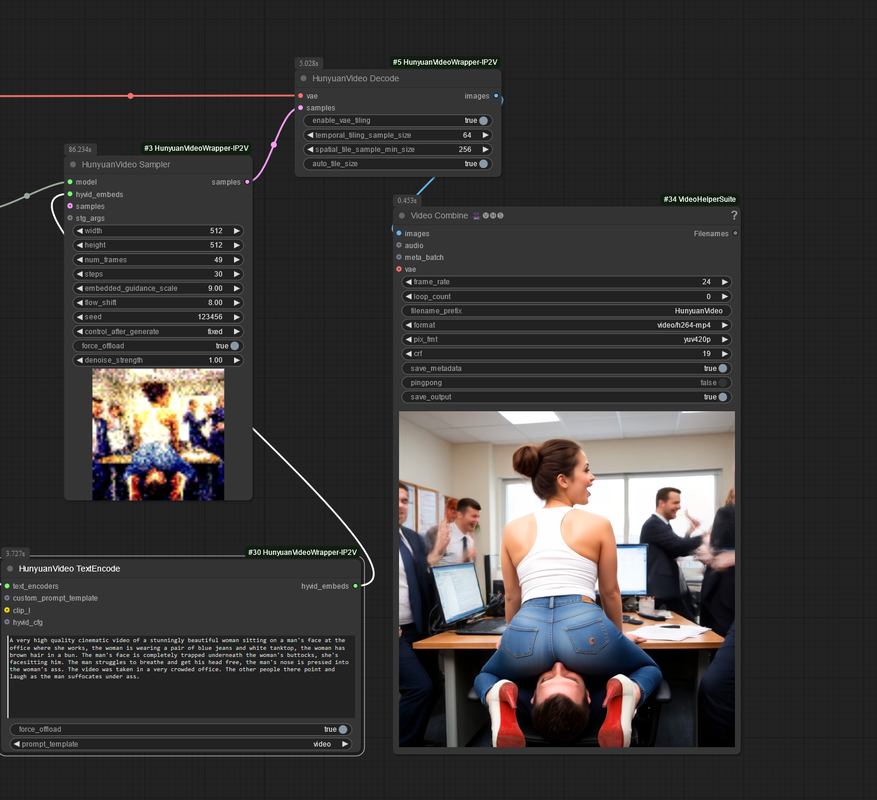
Task: Click the Video Helper Suite icons beside Video Combine title
Action: 488,215
